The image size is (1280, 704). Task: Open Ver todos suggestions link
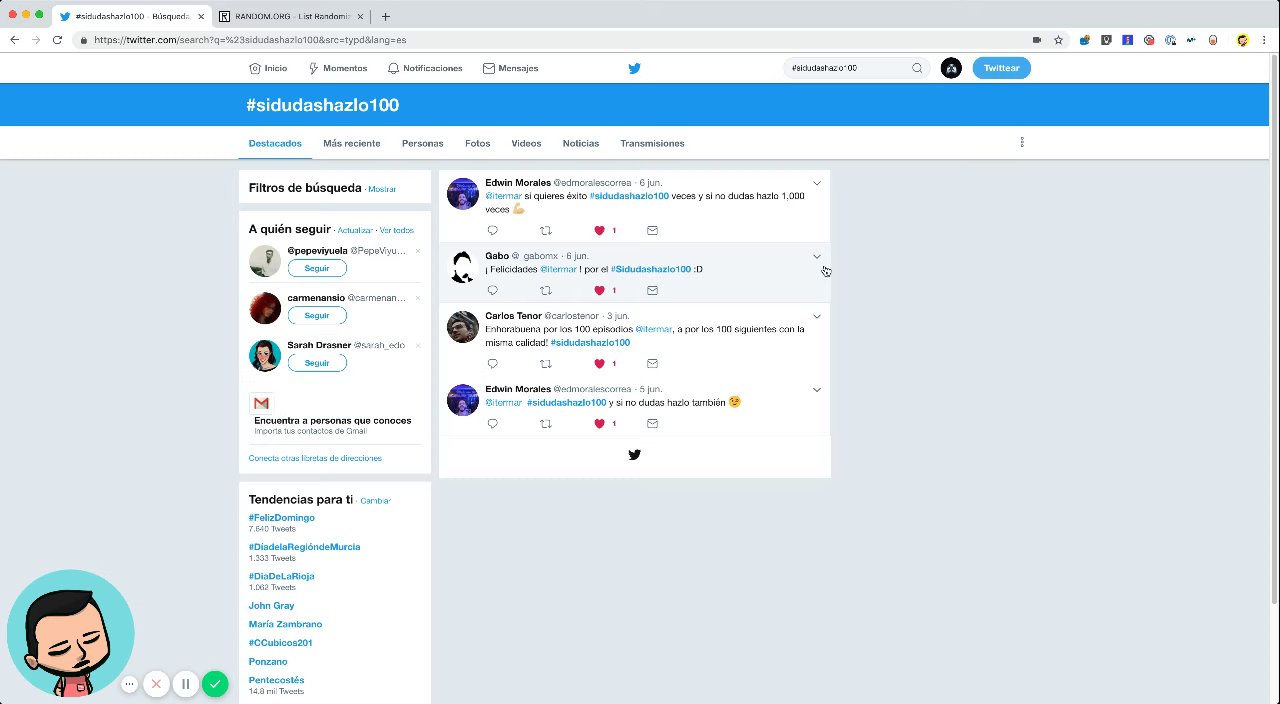397,230
